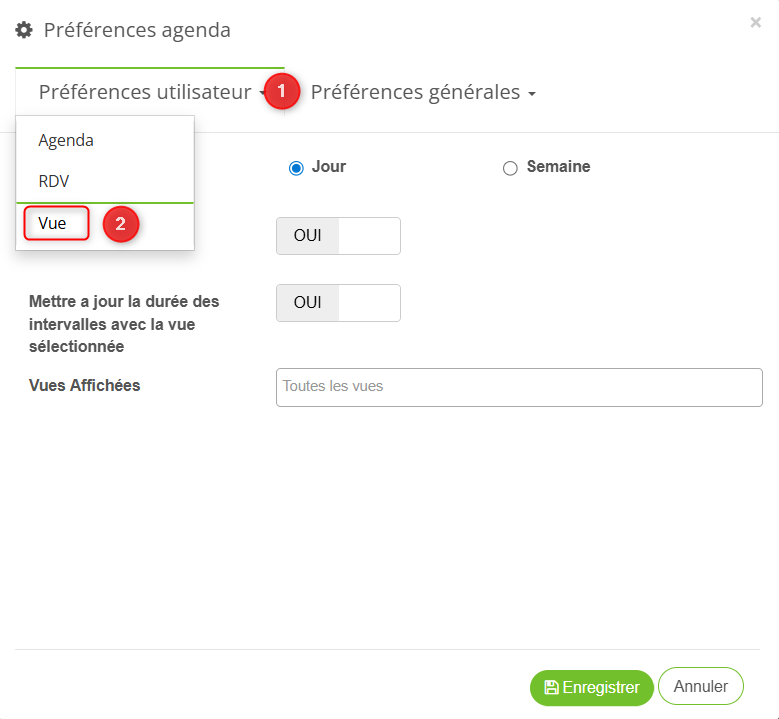This screenshot has width=779, height=719.
Task: Click the Vues Affichées label
Action: [x=85, y=385]
